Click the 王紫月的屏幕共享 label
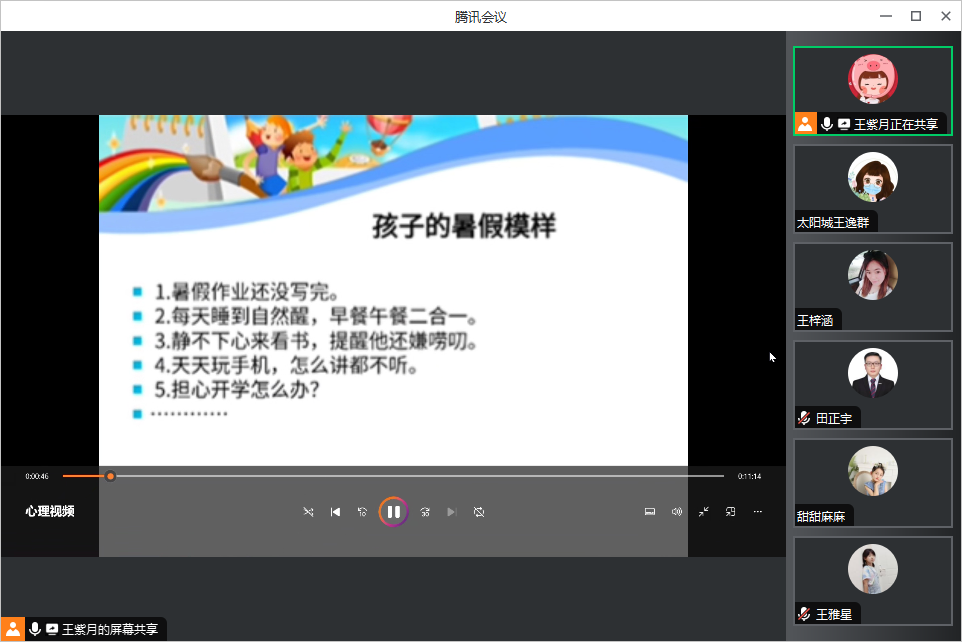 pos(110,630)
